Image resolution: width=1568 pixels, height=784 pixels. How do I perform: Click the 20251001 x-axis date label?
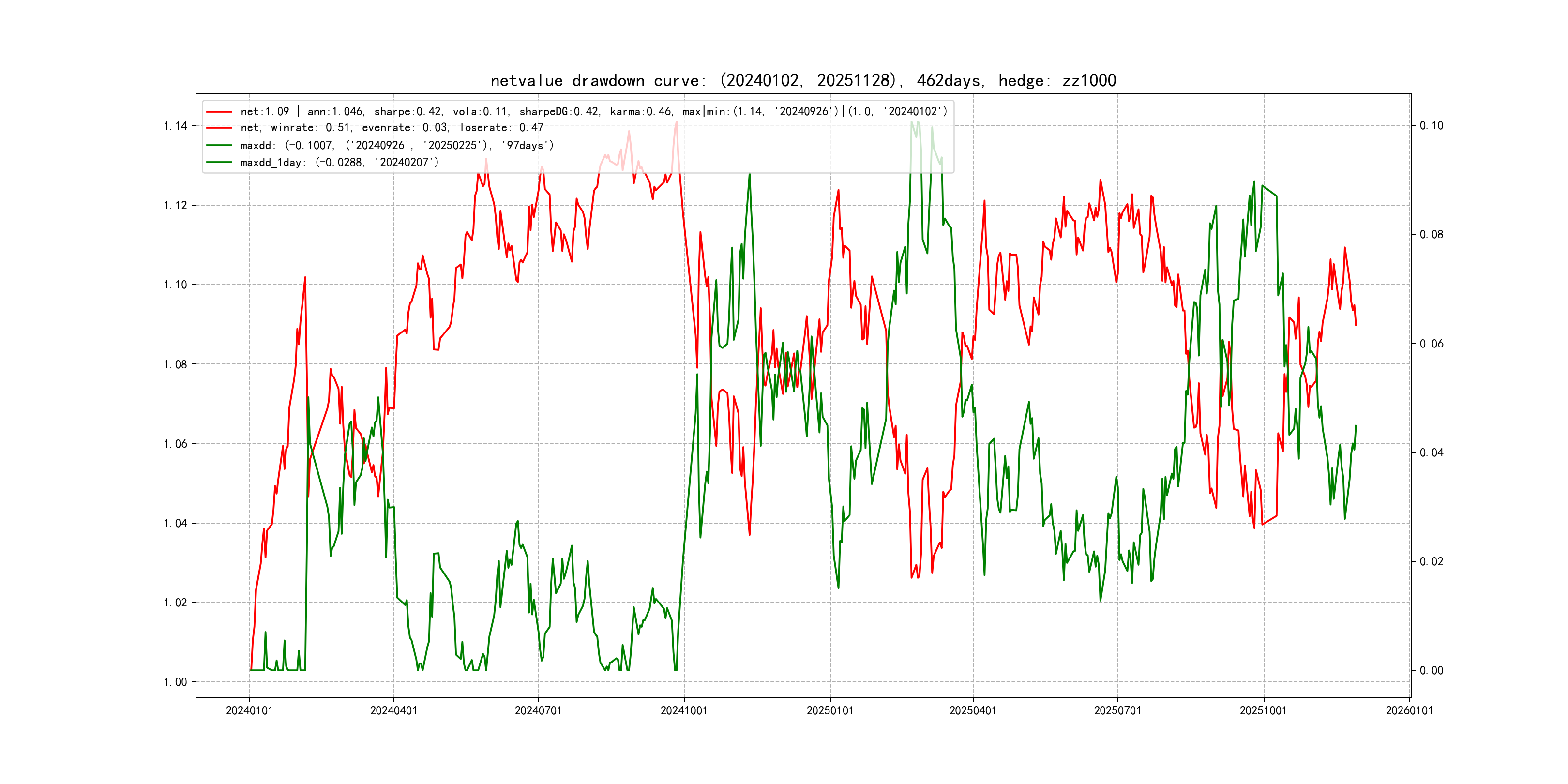coord(1263,711)
